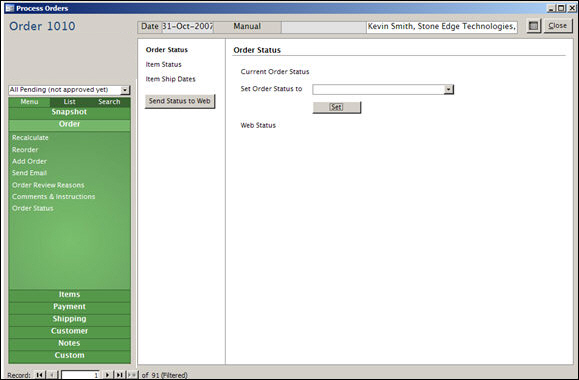This screenshot has width=579, height=380.
Task: Click the new record navigation button
Action: point(132,375)
